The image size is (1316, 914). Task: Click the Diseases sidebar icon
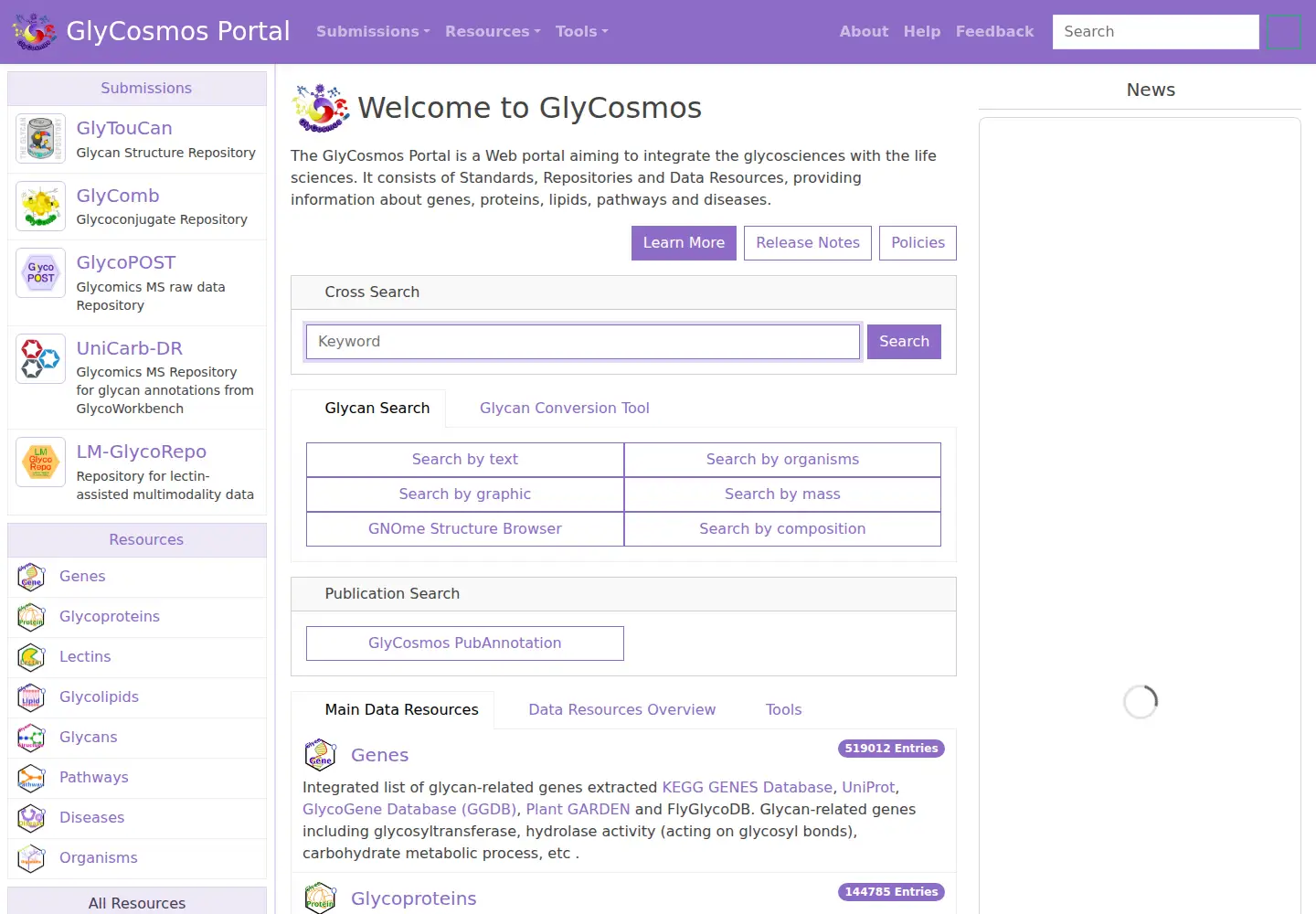point(31,818)
